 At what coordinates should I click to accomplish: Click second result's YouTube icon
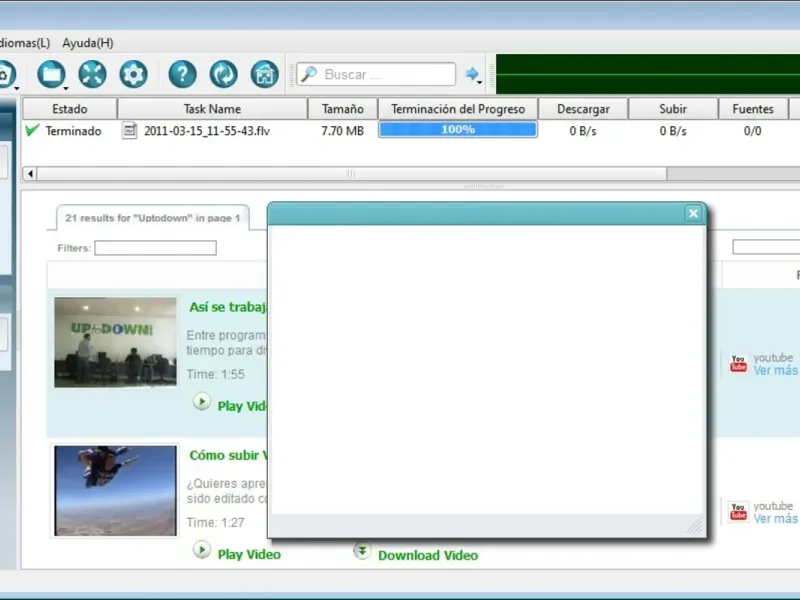[x=738, y=512]
